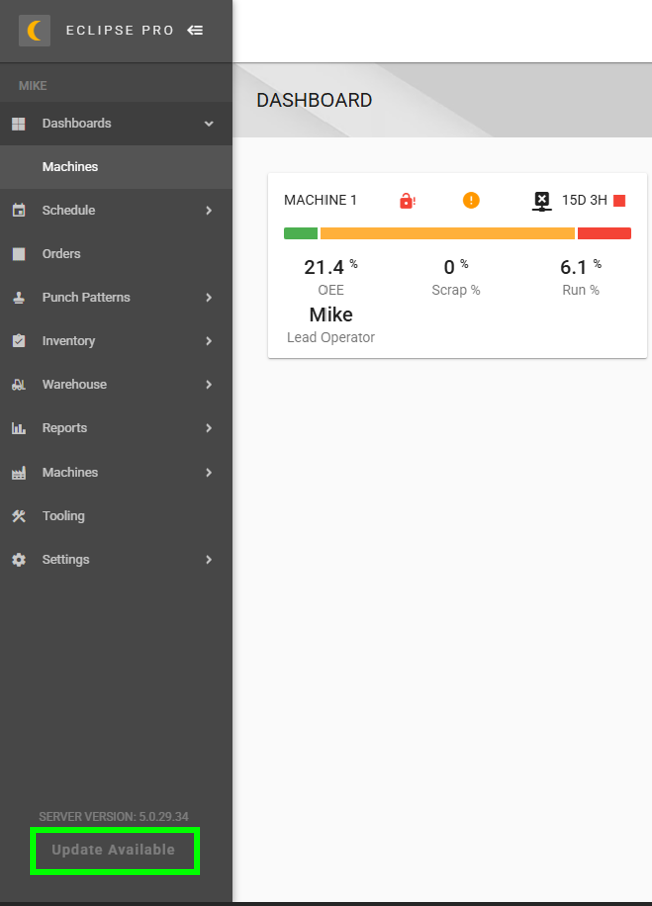The image size is (652, 906).
Task: Collapse the Dashboards menu chevron
Action: pos(209,124)
